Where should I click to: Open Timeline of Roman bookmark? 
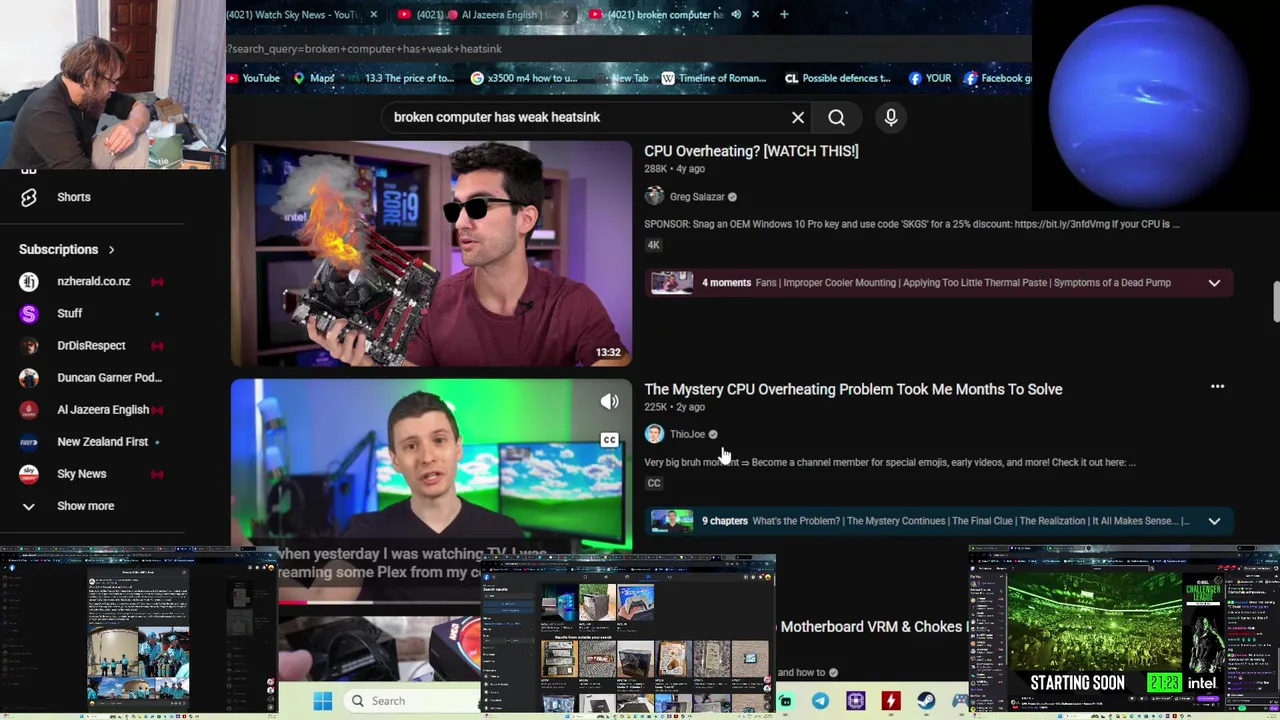(x=714, y=78)
